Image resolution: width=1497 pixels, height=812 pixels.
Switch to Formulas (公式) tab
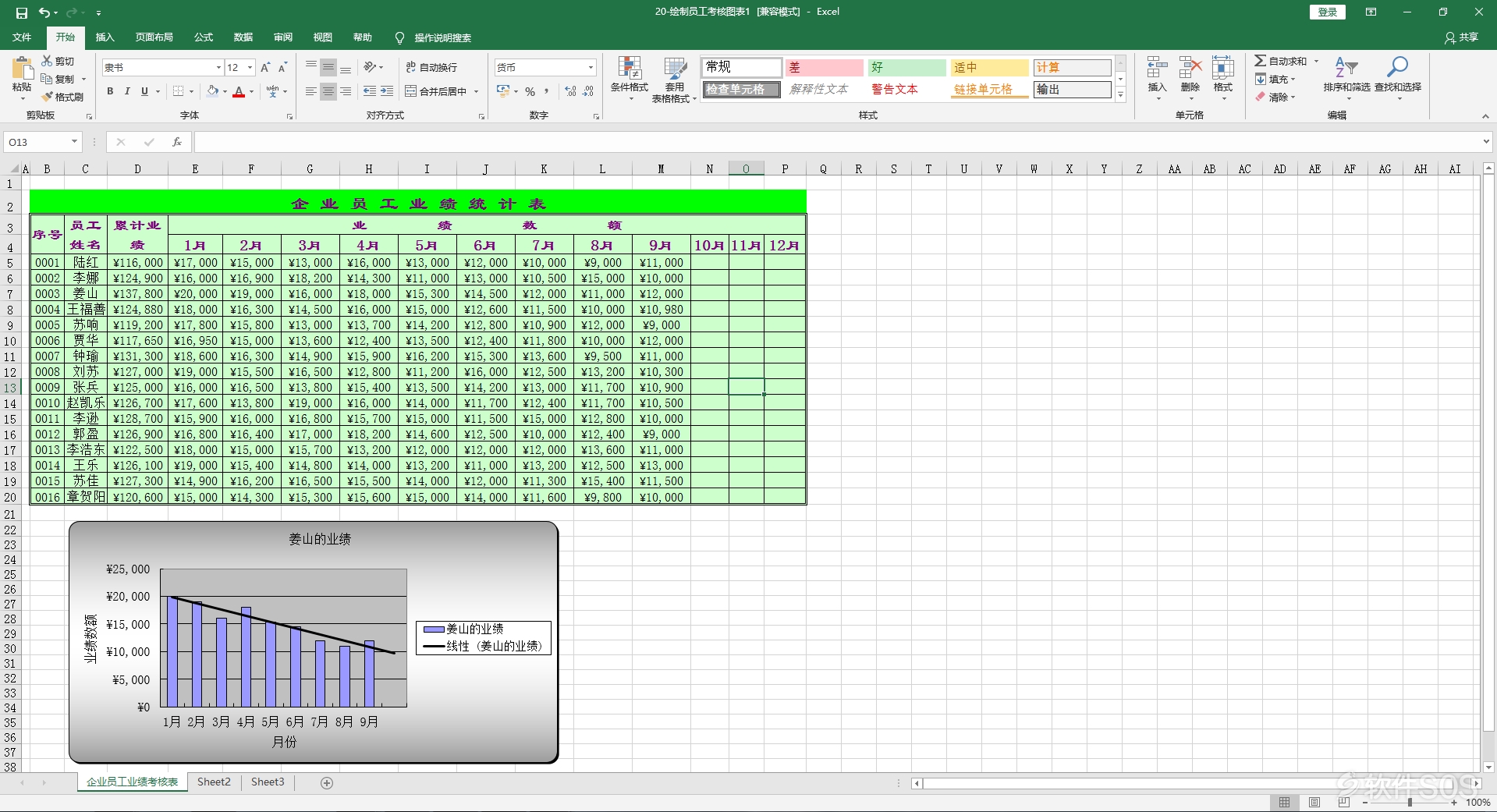[x=204, y=37]
